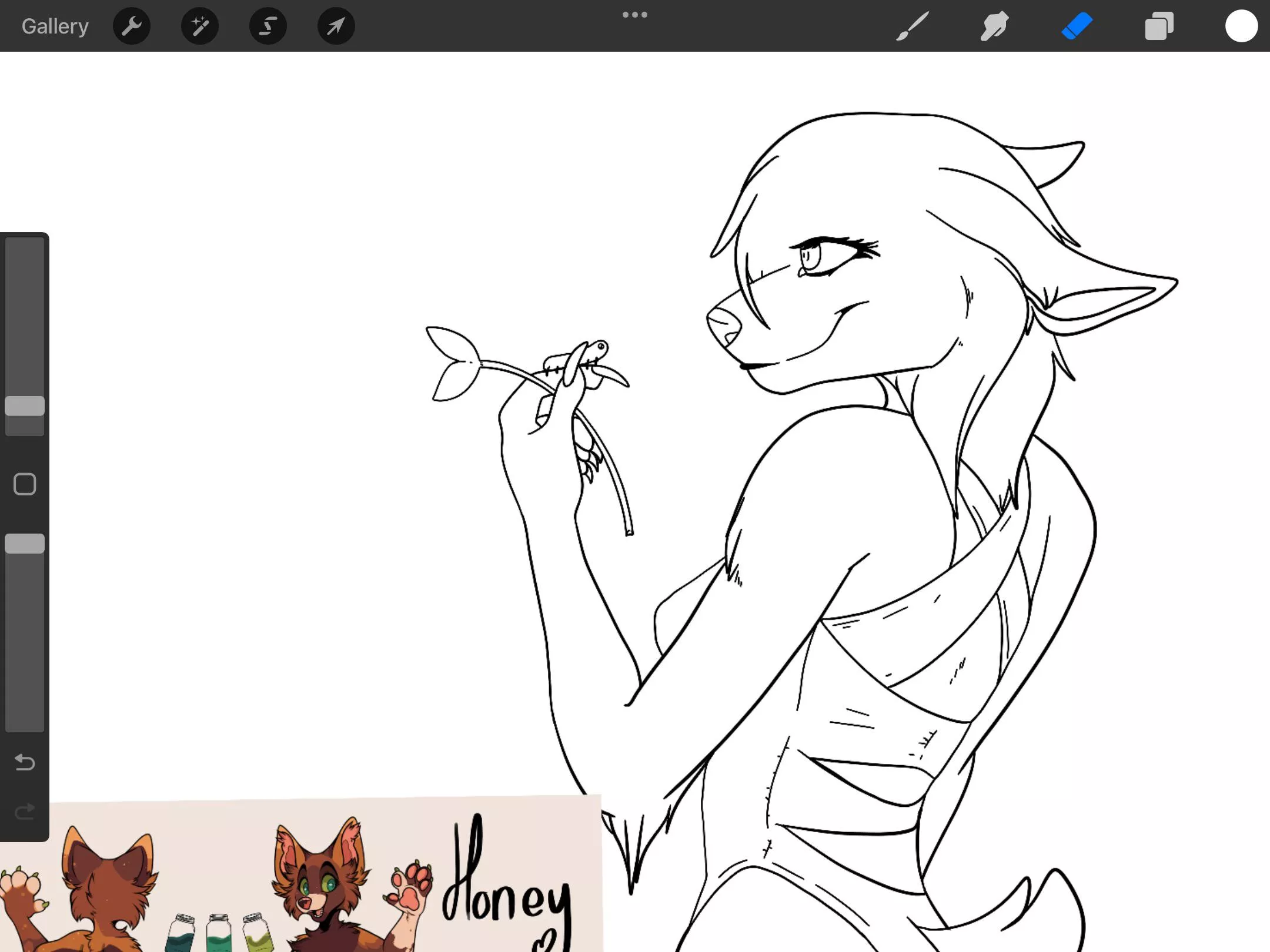Redo the last undone action

(25, 812)
